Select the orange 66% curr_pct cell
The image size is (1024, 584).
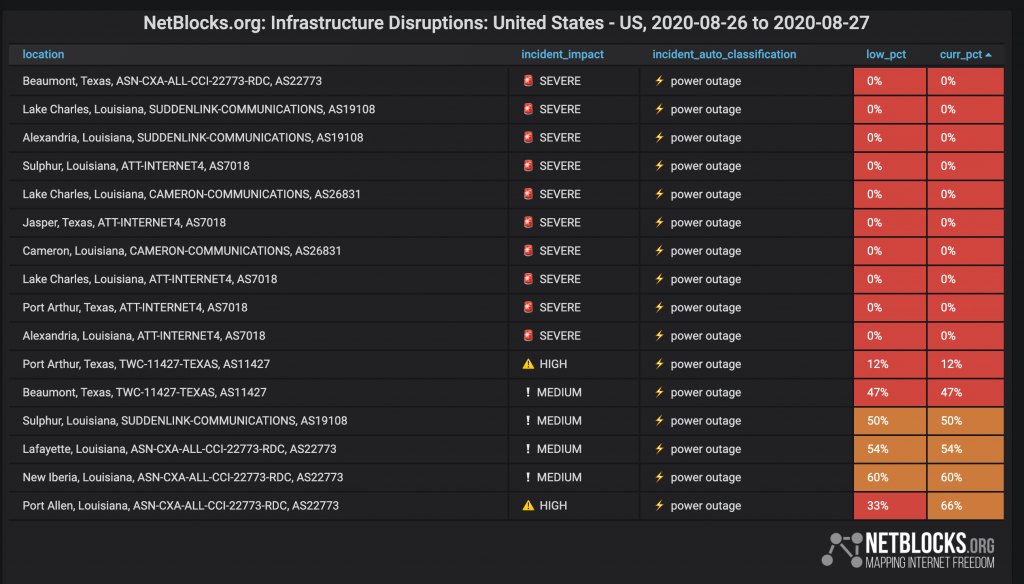965,506
